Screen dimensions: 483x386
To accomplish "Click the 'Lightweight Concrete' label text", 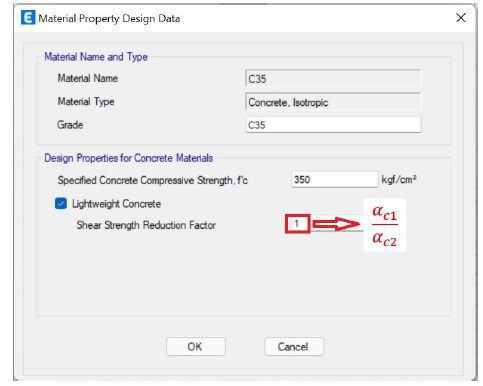I will point(117,204).
